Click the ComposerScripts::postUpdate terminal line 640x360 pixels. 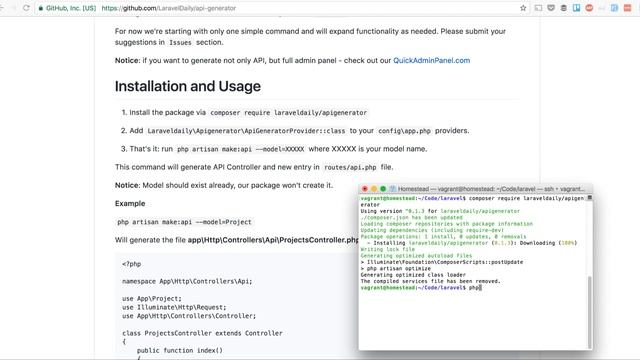[442, 262]
